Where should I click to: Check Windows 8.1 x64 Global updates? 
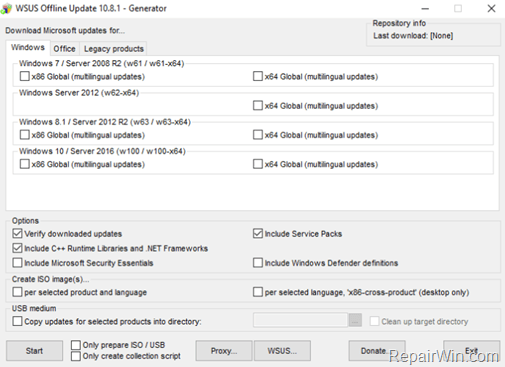click(258, 135)
